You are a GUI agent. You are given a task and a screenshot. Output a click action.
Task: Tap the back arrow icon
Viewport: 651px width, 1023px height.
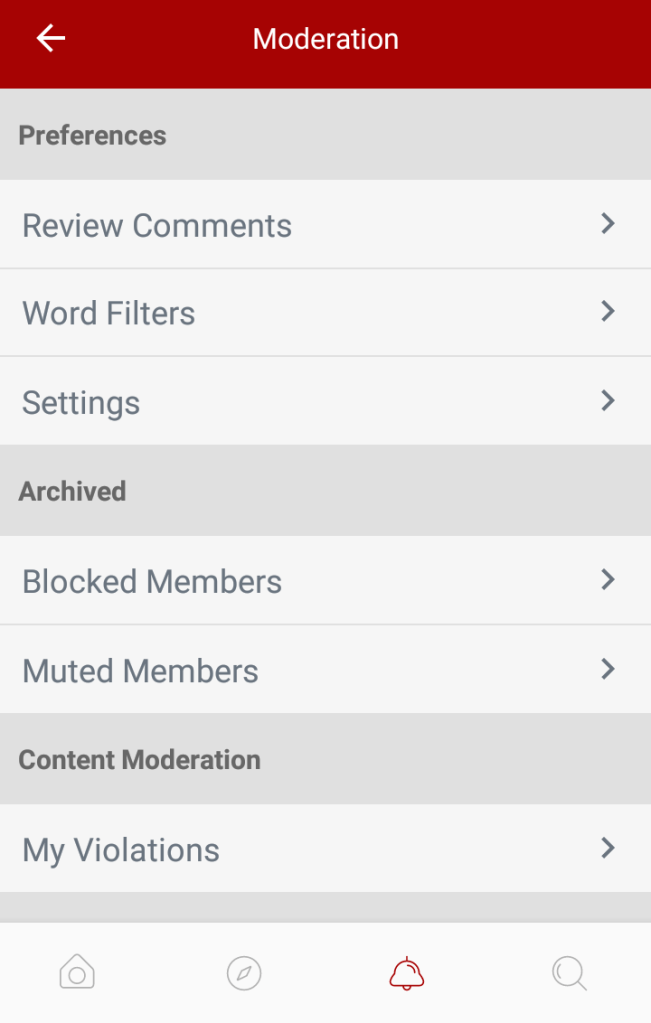tap(50, 39)
